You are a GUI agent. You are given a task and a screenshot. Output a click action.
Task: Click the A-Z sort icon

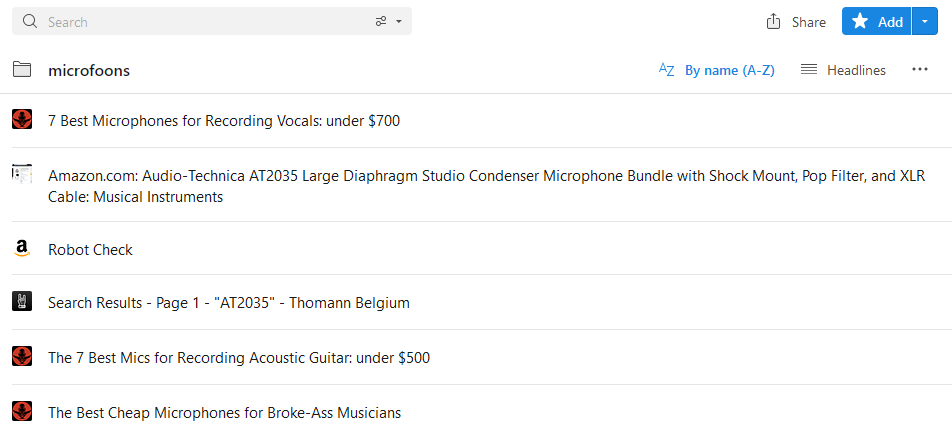667,70
